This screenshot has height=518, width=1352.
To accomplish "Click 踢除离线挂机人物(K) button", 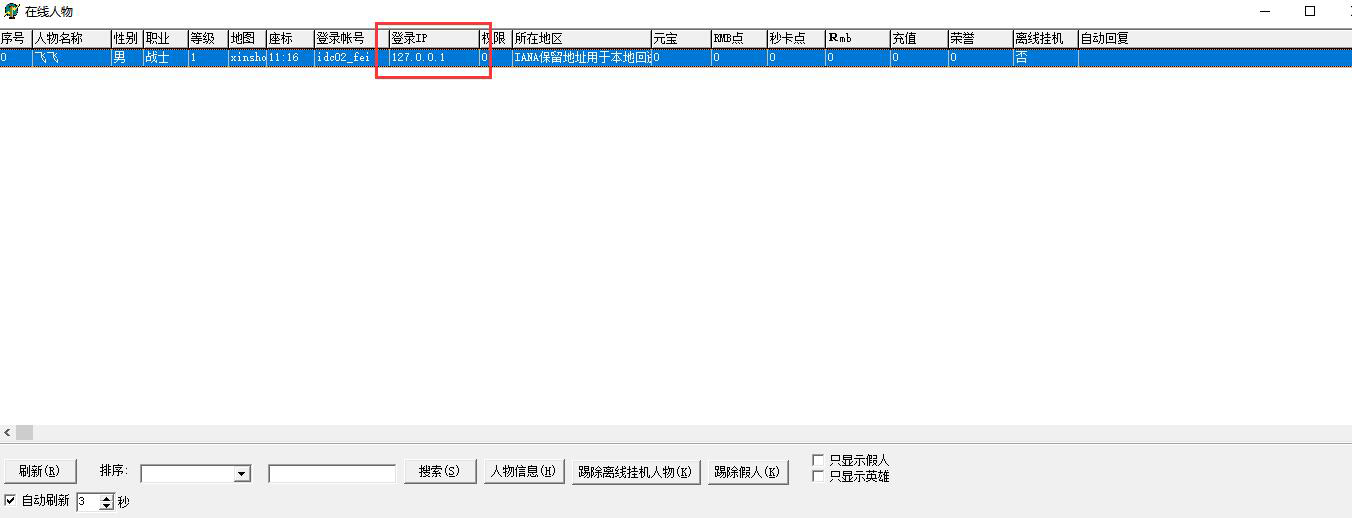I will (x=635, y=472).
